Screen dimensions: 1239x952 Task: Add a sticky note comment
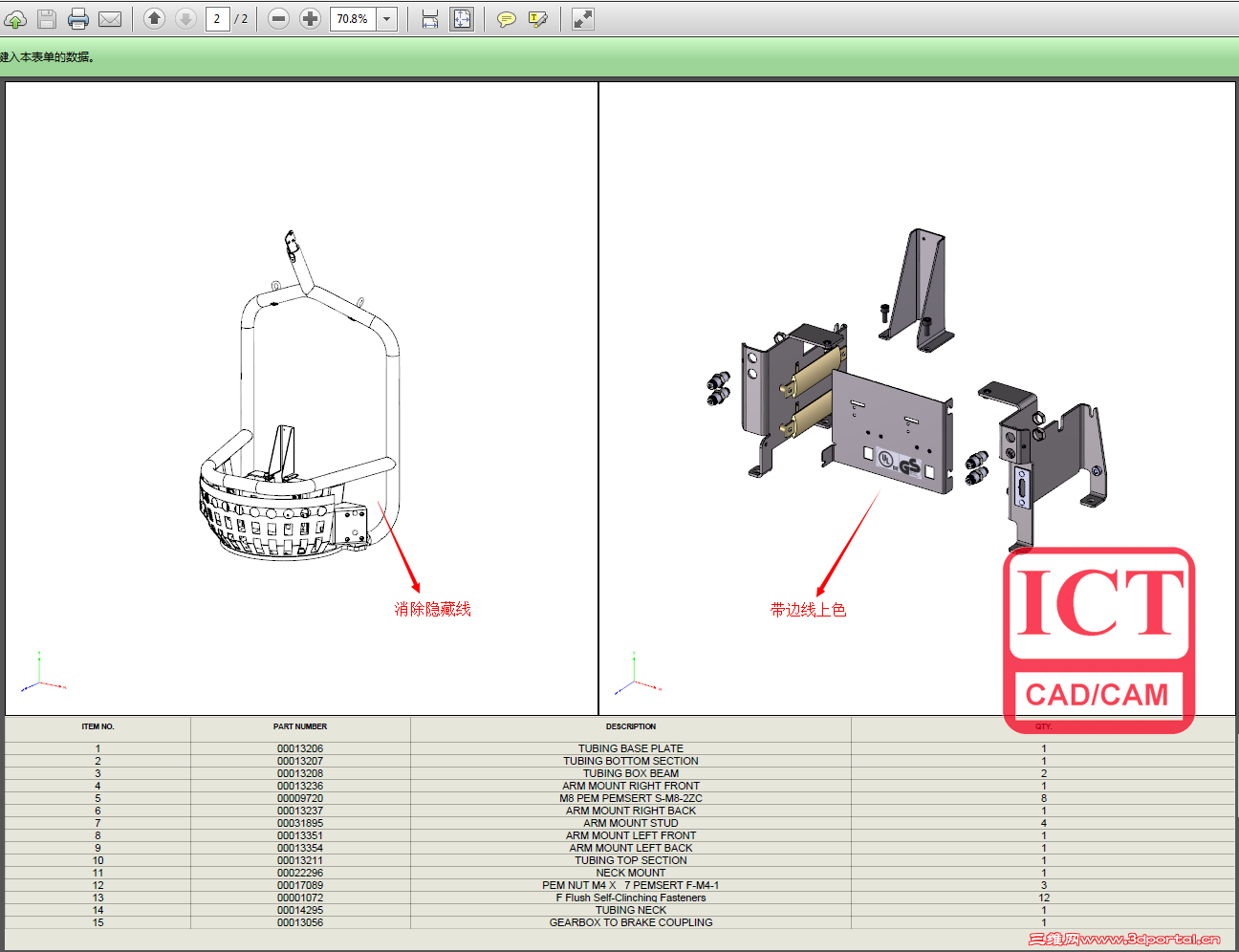click(x=507, y=19)
